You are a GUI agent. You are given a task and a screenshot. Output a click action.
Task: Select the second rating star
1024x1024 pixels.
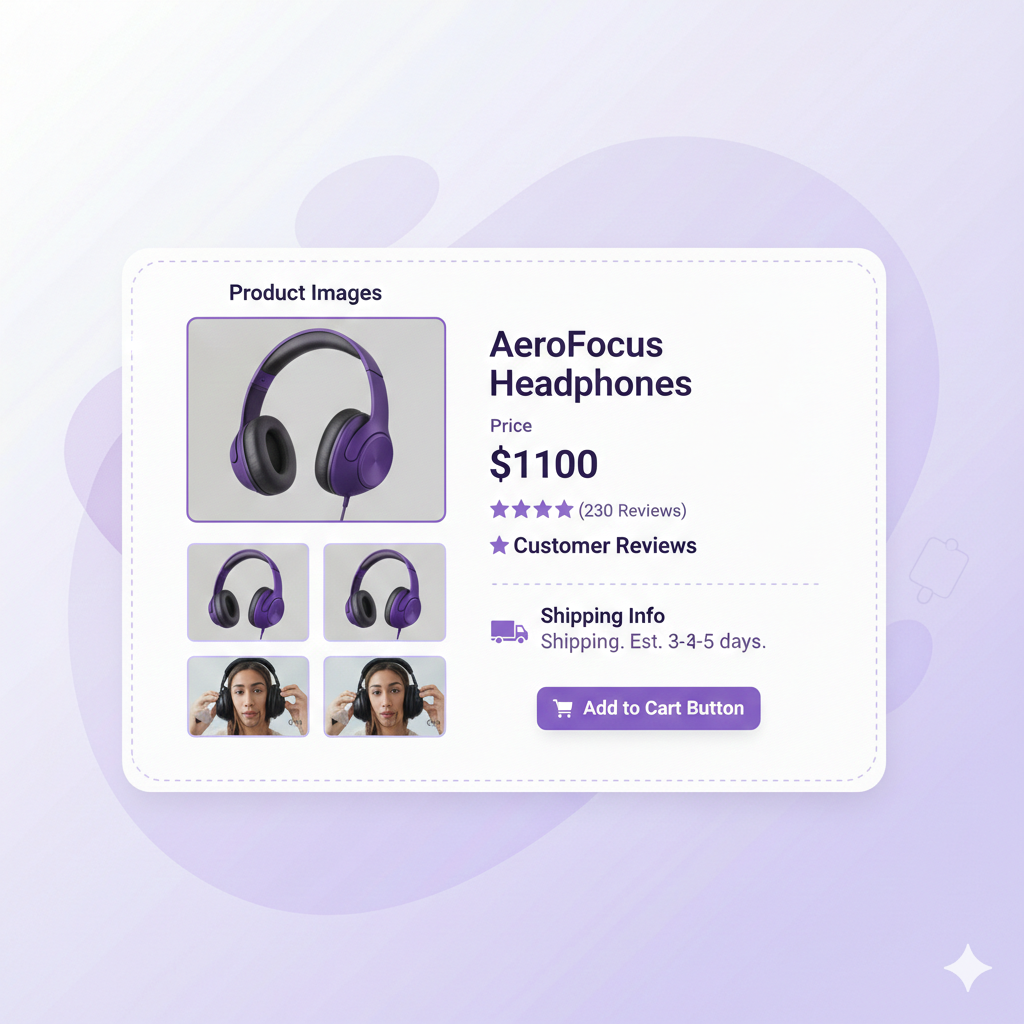521,509
